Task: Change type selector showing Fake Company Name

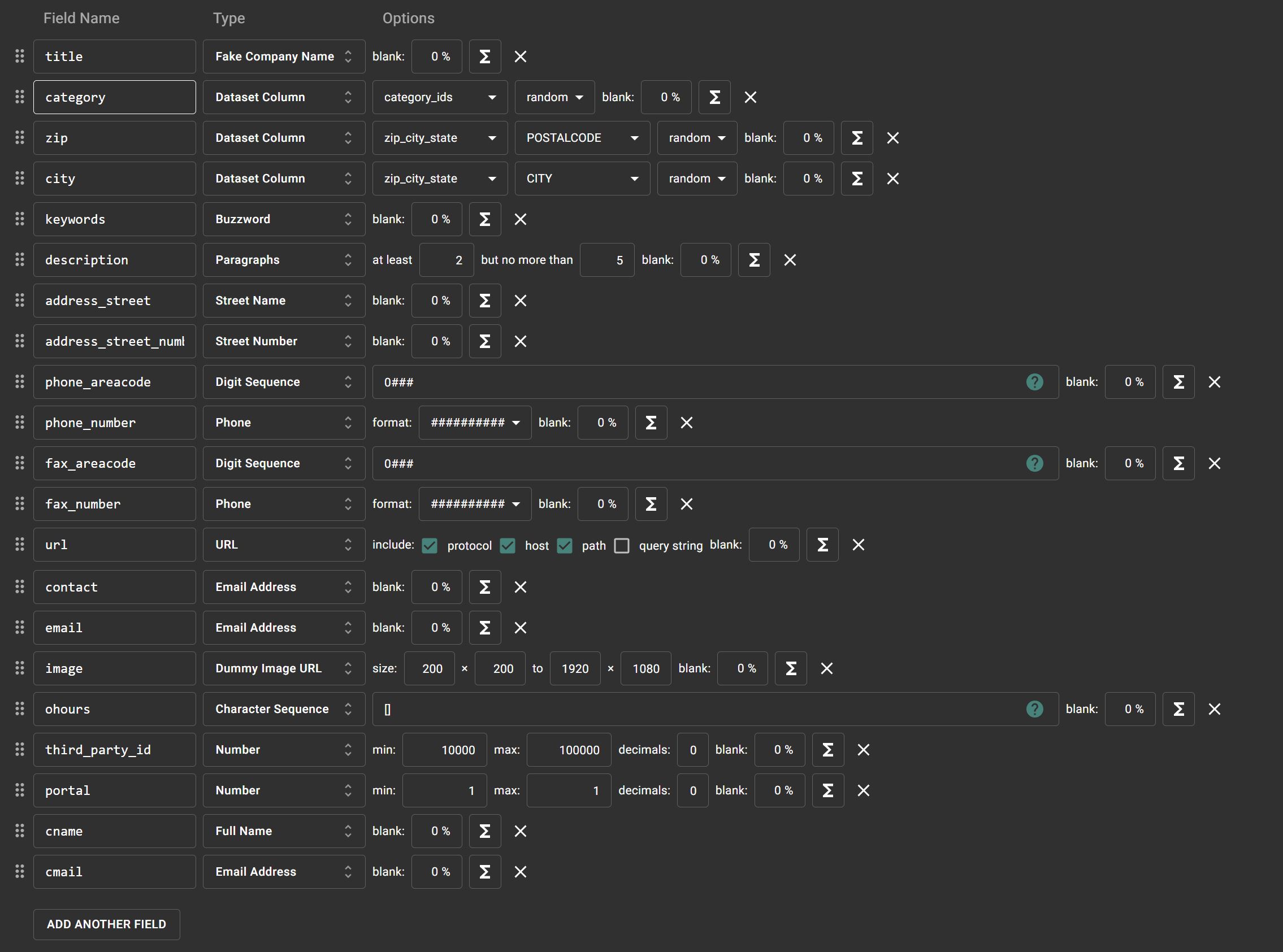Action: pyautogui.click(x=284, y=56)
